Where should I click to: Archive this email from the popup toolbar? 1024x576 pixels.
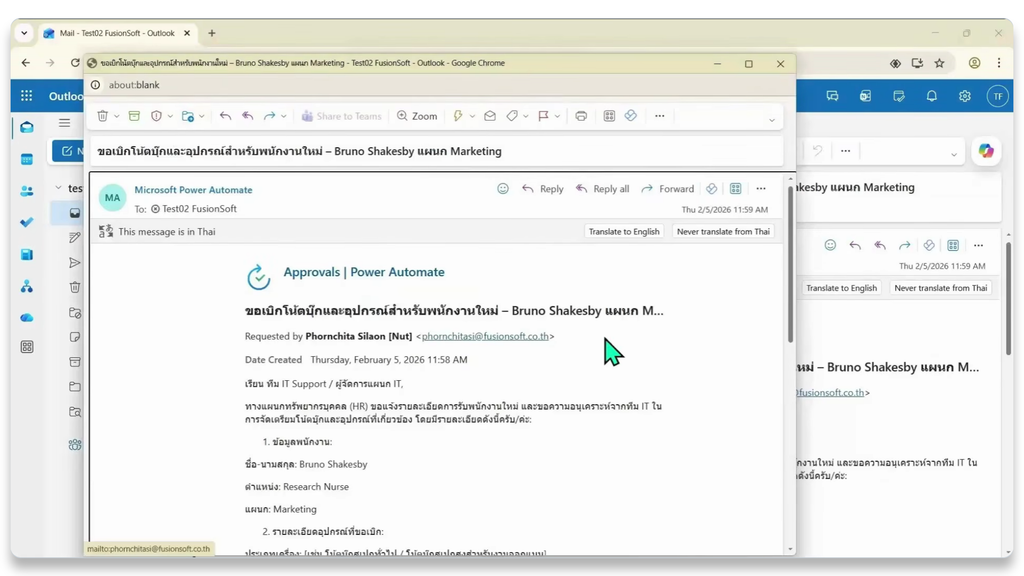coord(134,116)
